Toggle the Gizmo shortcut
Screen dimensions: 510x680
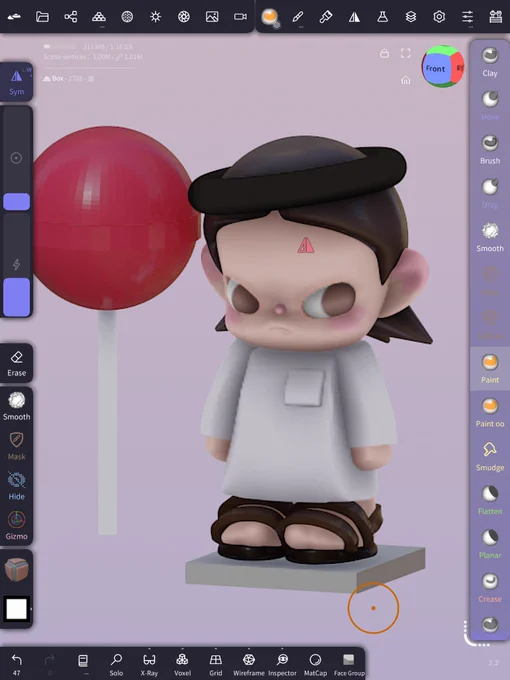(16, 525)
